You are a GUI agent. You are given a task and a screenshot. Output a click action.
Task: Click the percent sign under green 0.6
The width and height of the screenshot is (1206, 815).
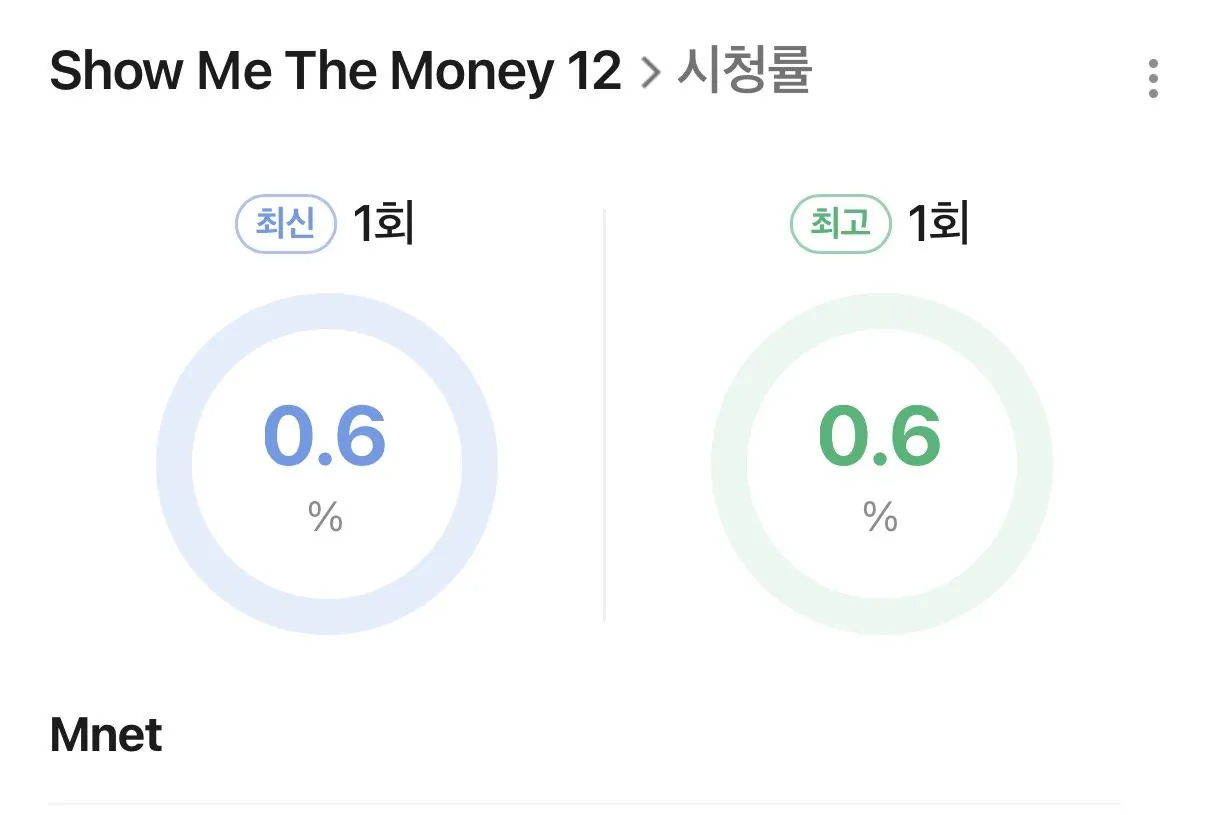[881, 517]
